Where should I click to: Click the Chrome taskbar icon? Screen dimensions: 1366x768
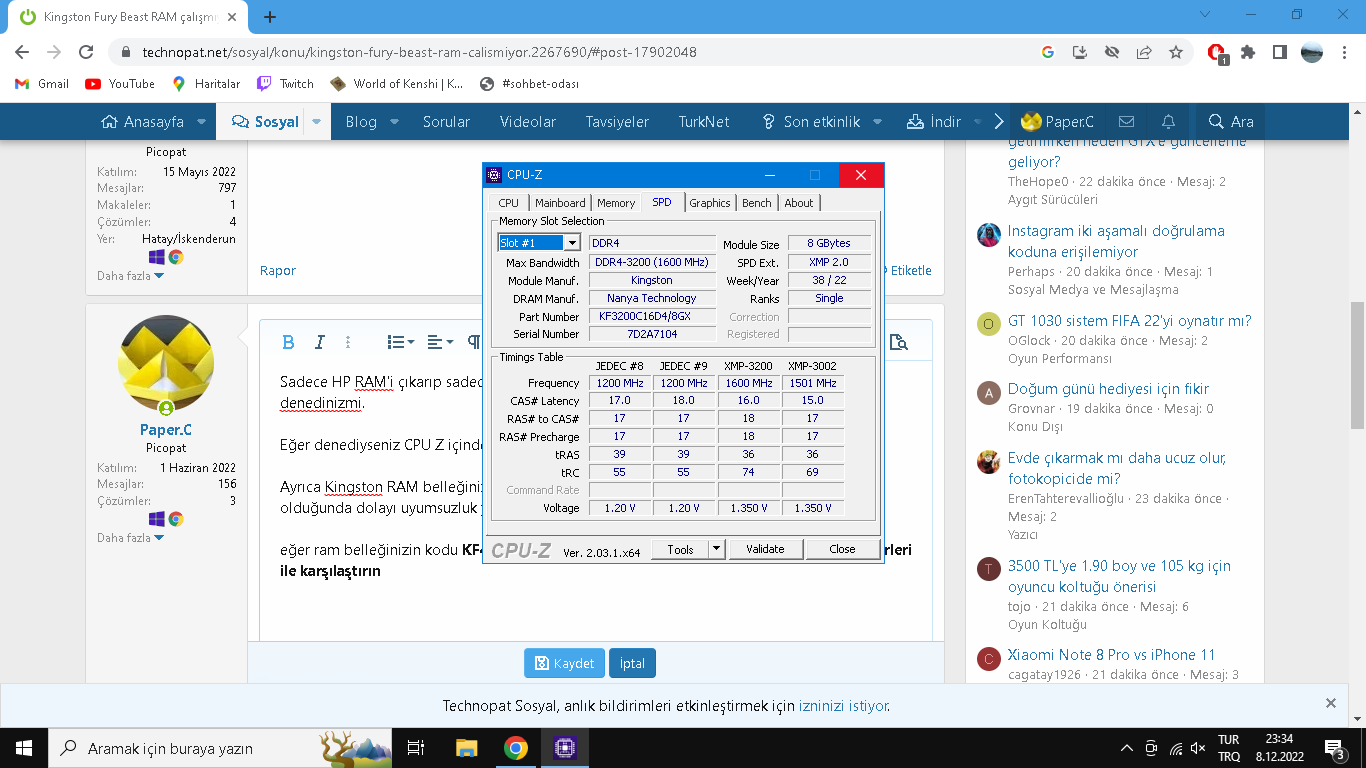[x=515, y=747]
